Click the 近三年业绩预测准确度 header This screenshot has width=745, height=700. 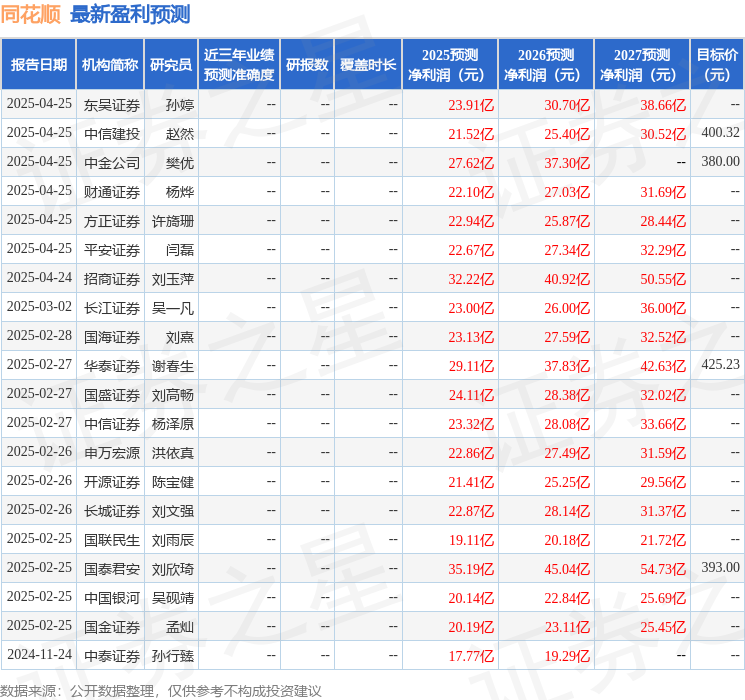point(239,65)
